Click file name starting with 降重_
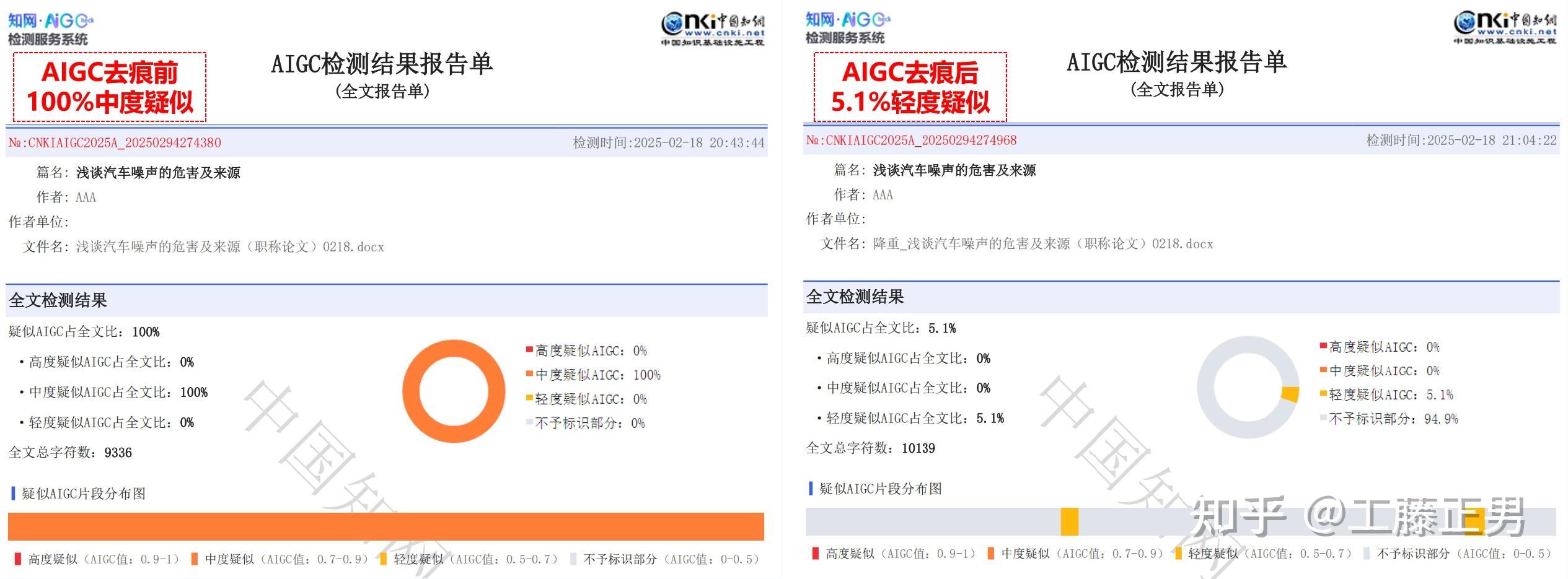This screenshot has height=579, width=1568. [x=1043, y=244]
